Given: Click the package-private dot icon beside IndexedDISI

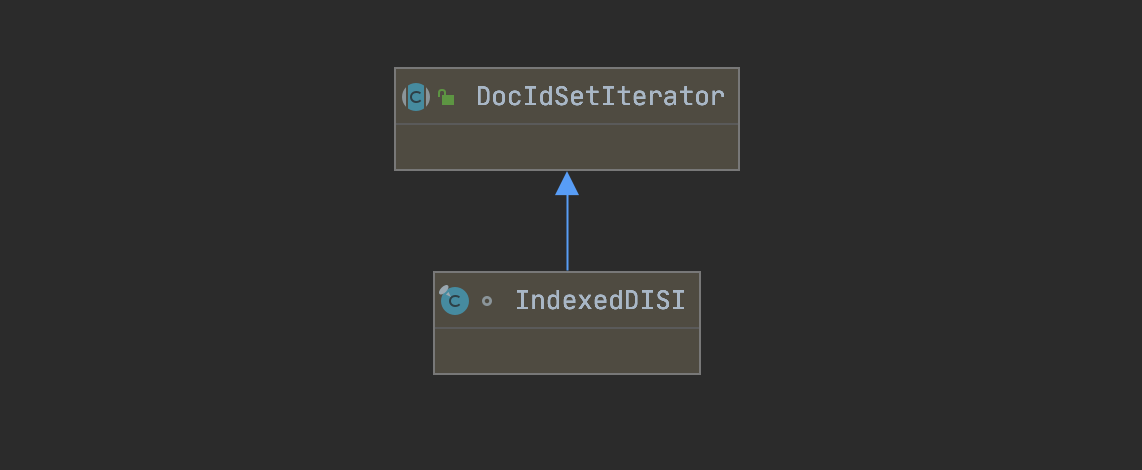Looking at the screenshot, I should (x=487, y=300).
